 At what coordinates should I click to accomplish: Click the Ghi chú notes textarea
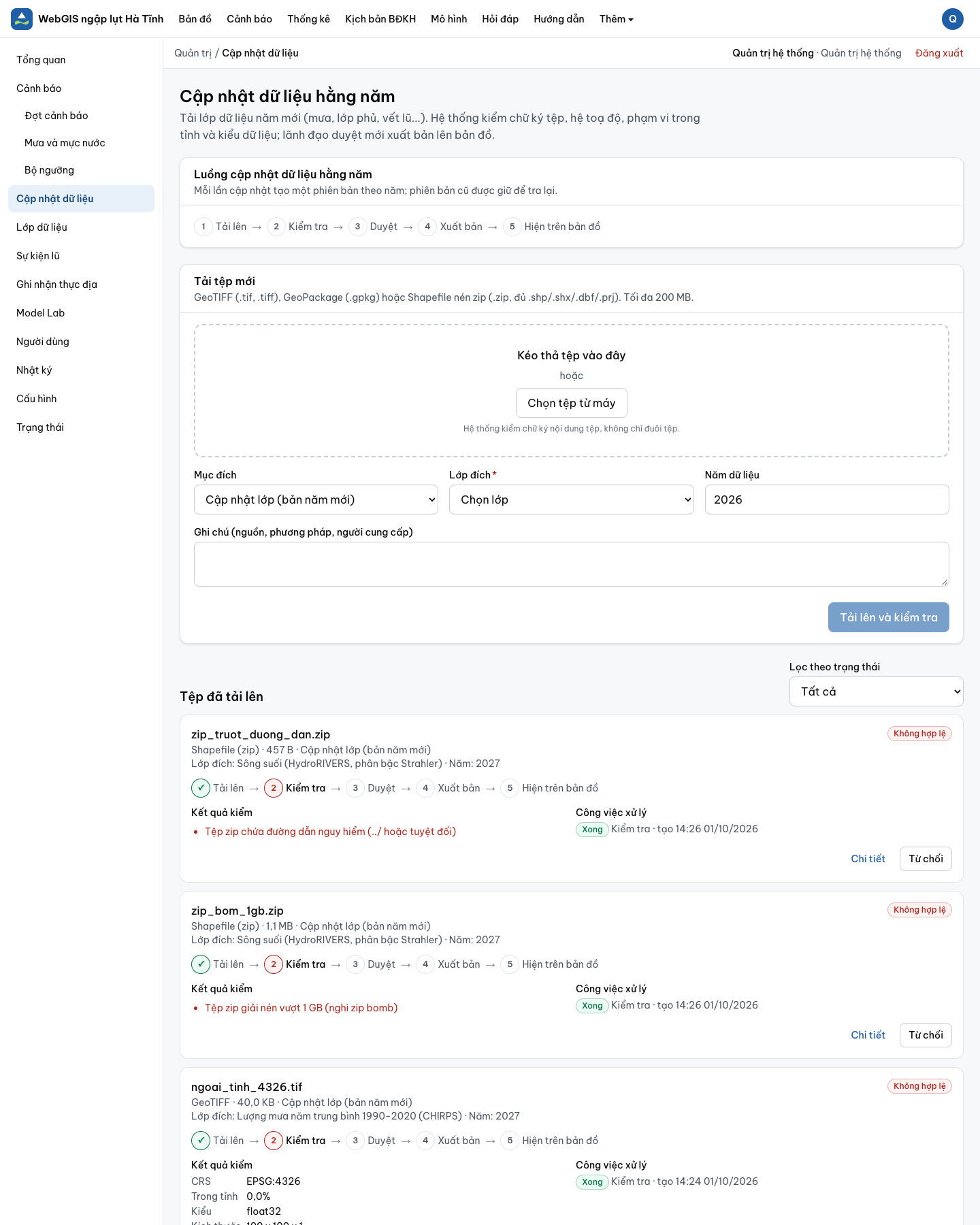tap(572, 564)
